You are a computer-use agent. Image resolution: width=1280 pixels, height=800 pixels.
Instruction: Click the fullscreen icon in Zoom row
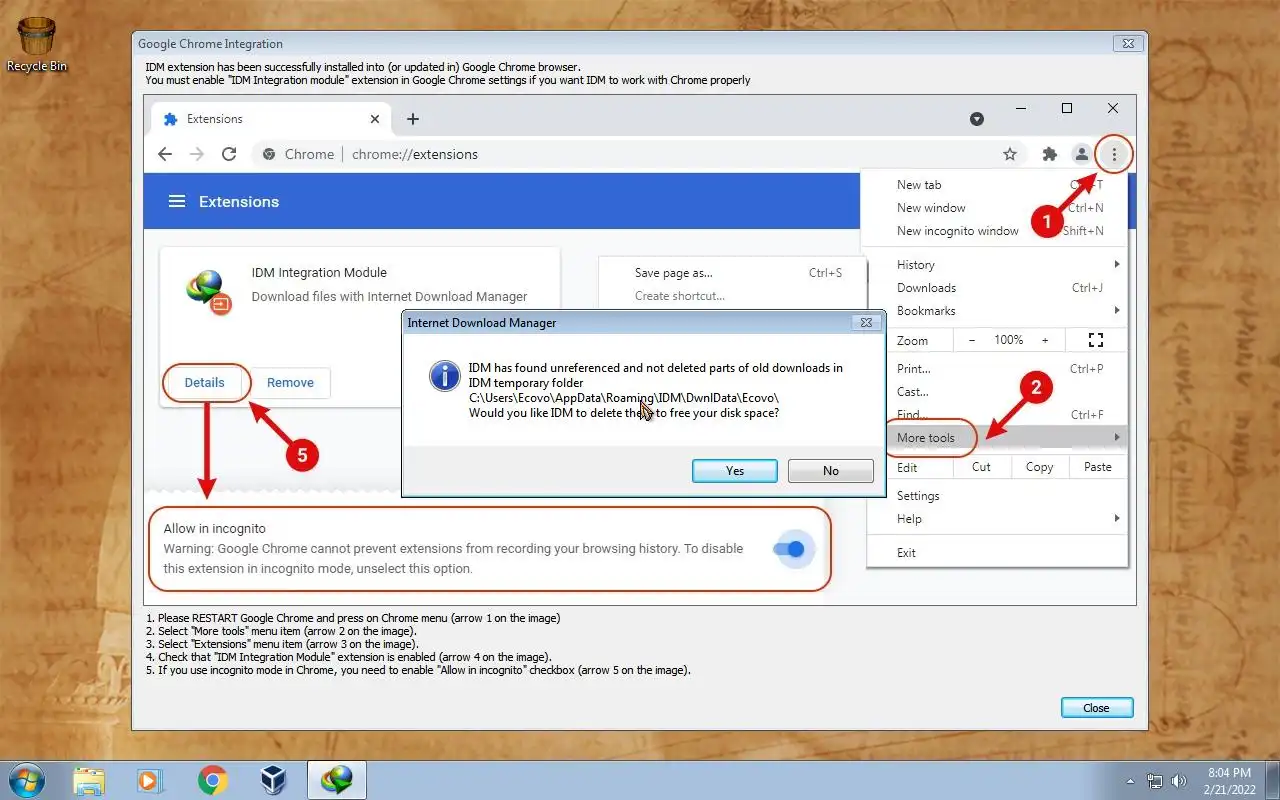[1095, 341]
